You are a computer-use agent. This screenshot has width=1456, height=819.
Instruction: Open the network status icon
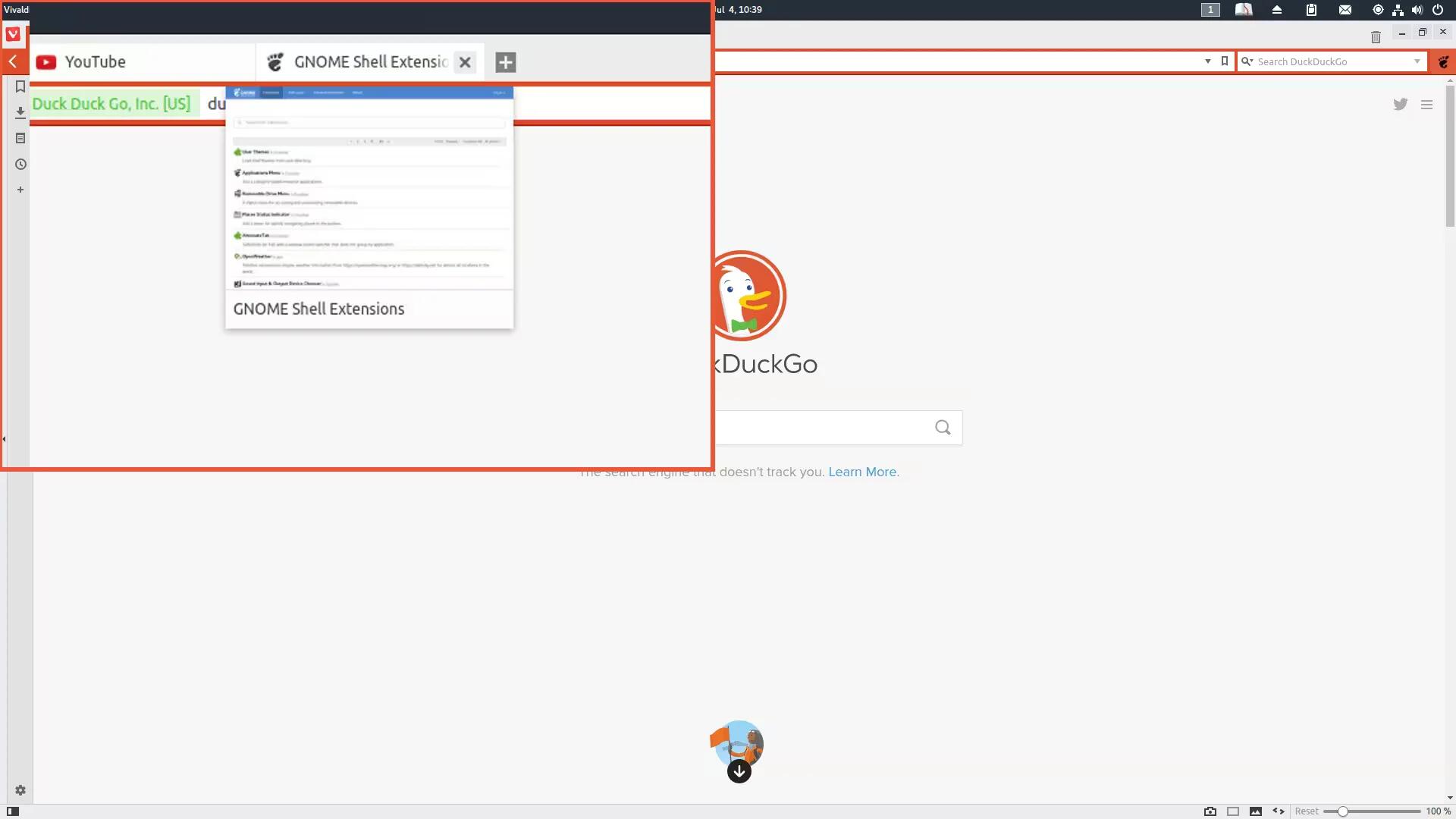(1398, 10)
